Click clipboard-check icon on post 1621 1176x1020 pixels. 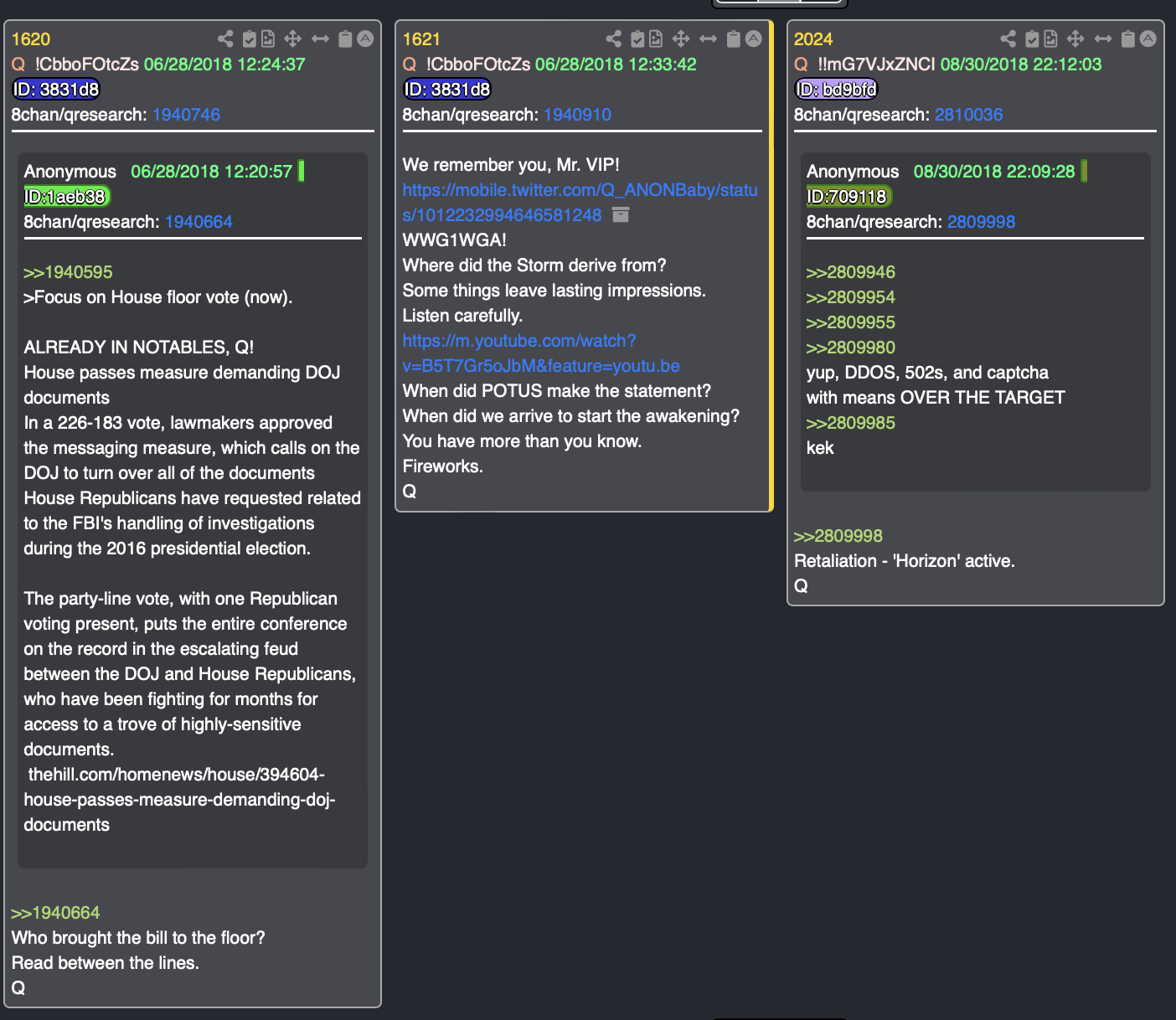click(637, 39)
